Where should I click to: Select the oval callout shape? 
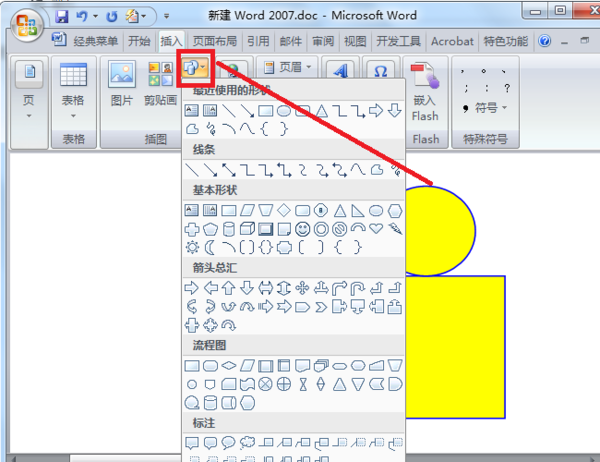pos(228,442)
